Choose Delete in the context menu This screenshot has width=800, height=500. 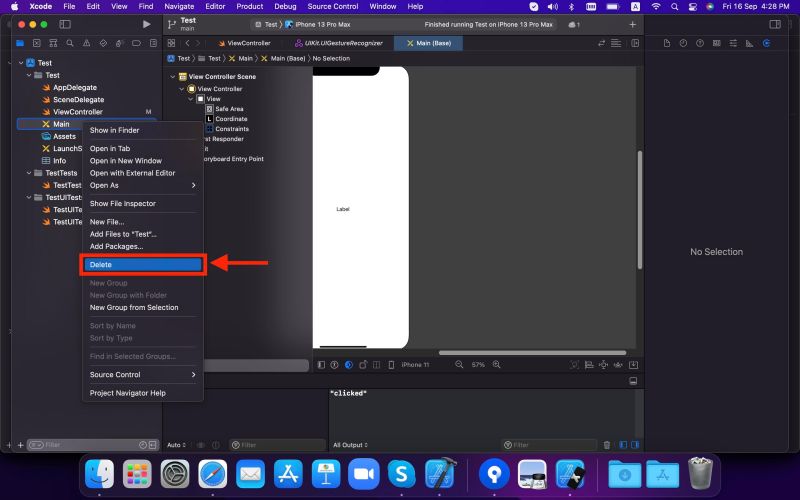[x=143, y=265]
